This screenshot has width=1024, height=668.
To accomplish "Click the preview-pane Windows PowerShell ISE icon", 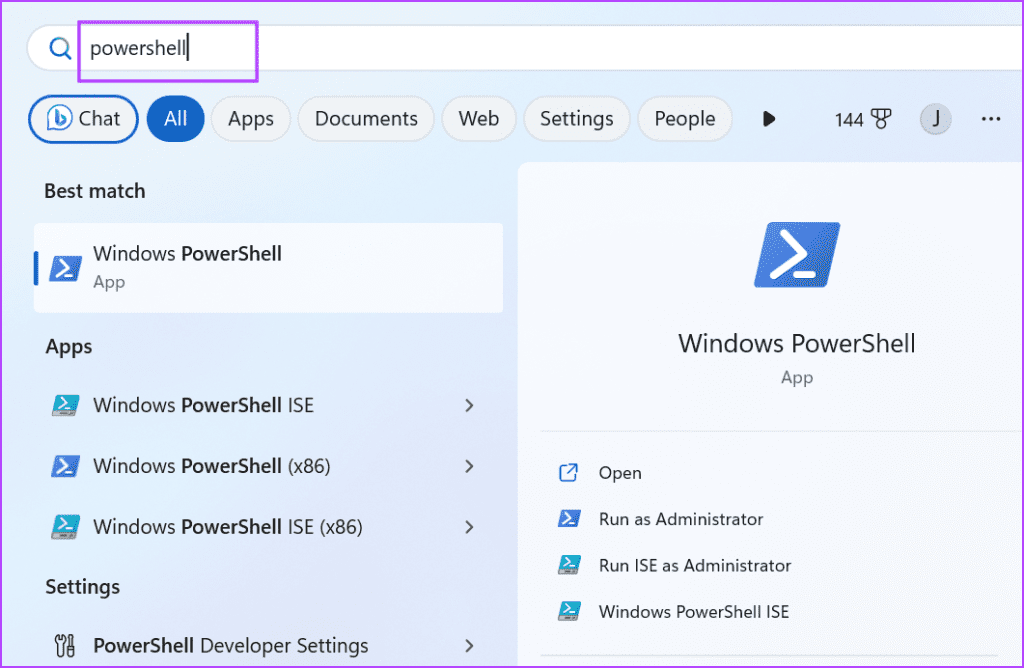I will pos(569,611).
